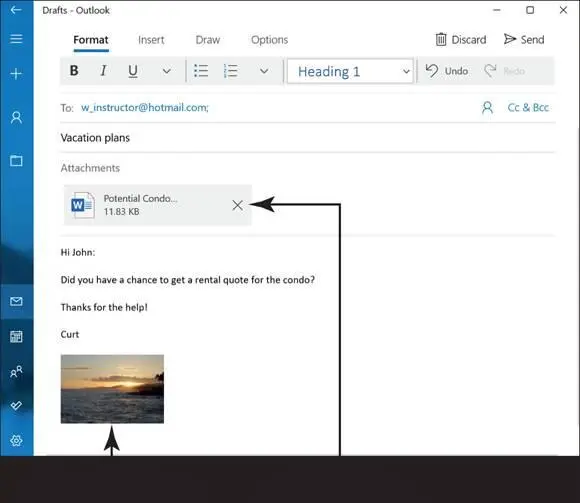Click the 'Hi John:' greeting line
580x503 pixels.
[78, 253]
